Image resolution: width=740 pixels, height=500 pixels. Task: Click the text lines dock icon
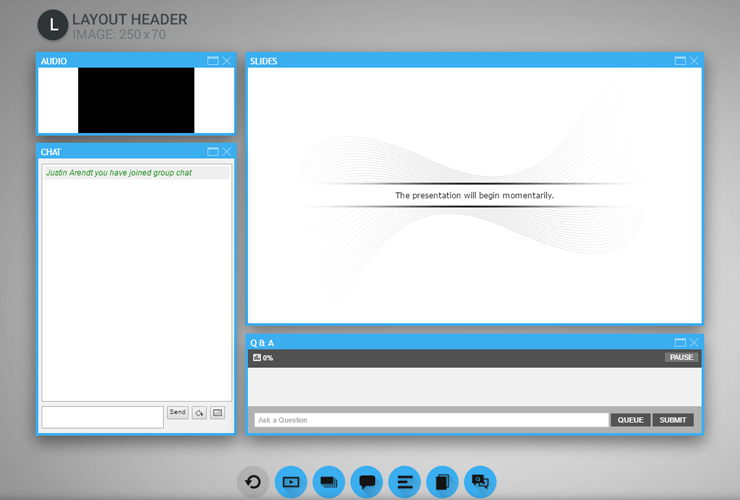pos(404,482)
